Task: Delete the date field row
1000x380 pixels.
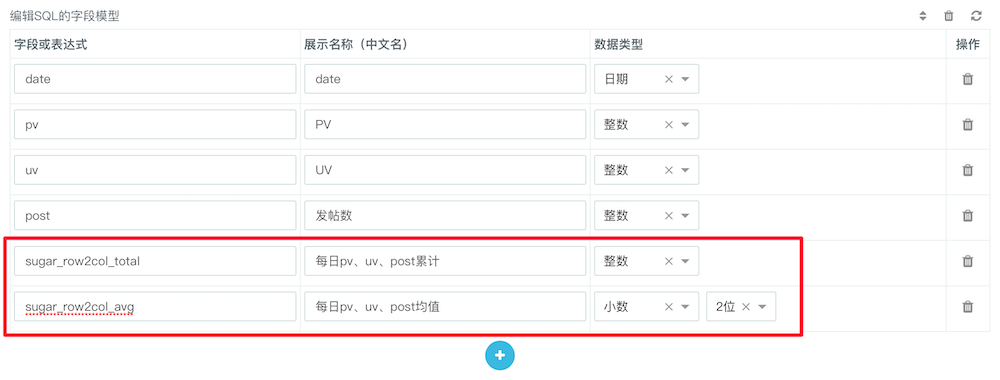Action: [967, 79]
